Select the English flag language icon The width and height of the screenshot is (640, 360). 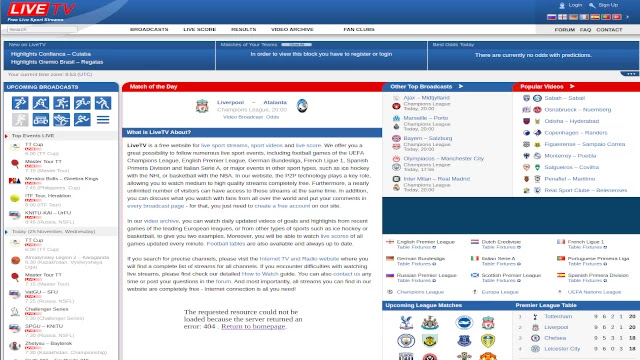(562, 17)
